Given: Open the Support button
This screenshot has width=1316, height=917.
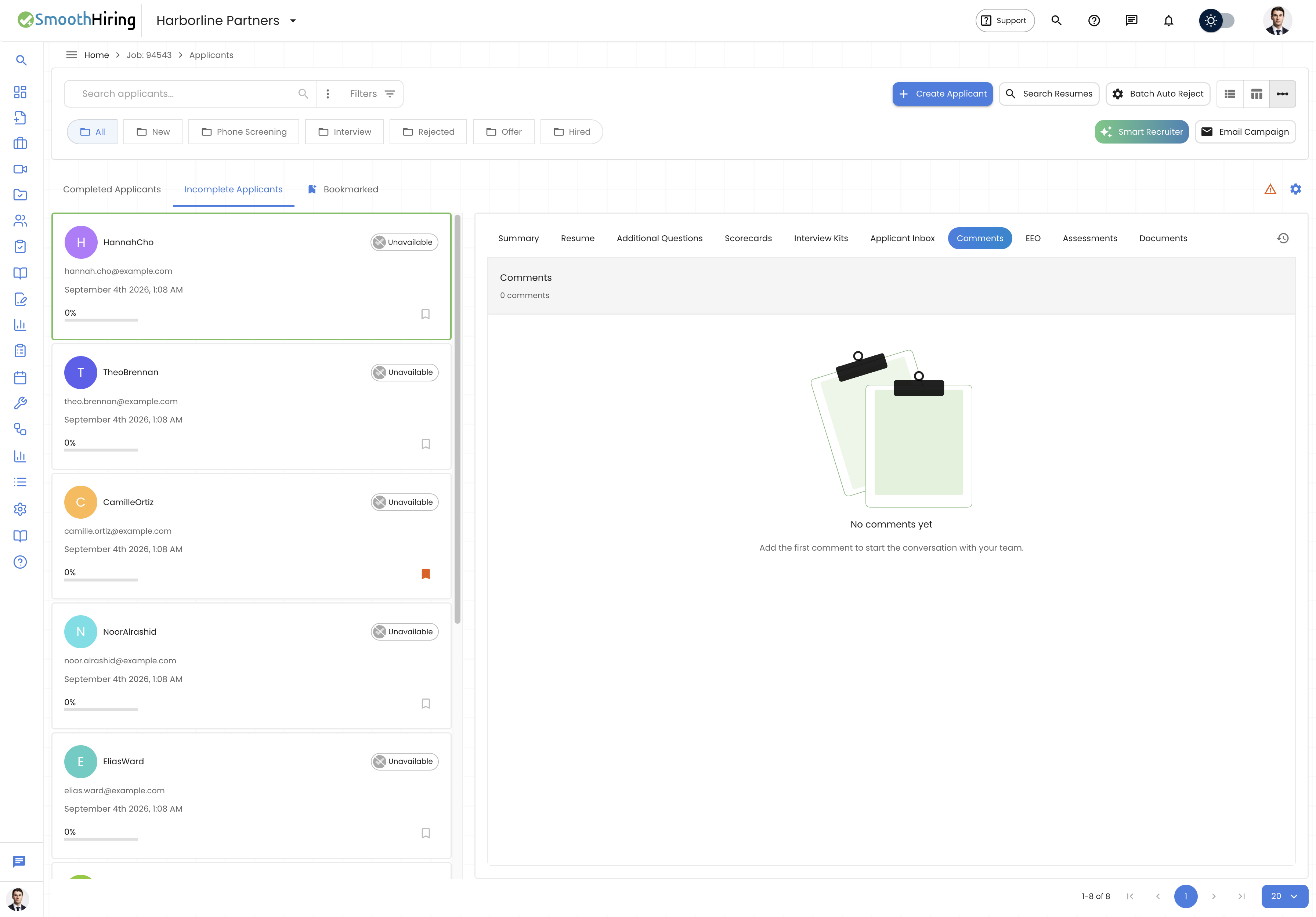Looking at the screenshot, I should tap(1005, 21).
